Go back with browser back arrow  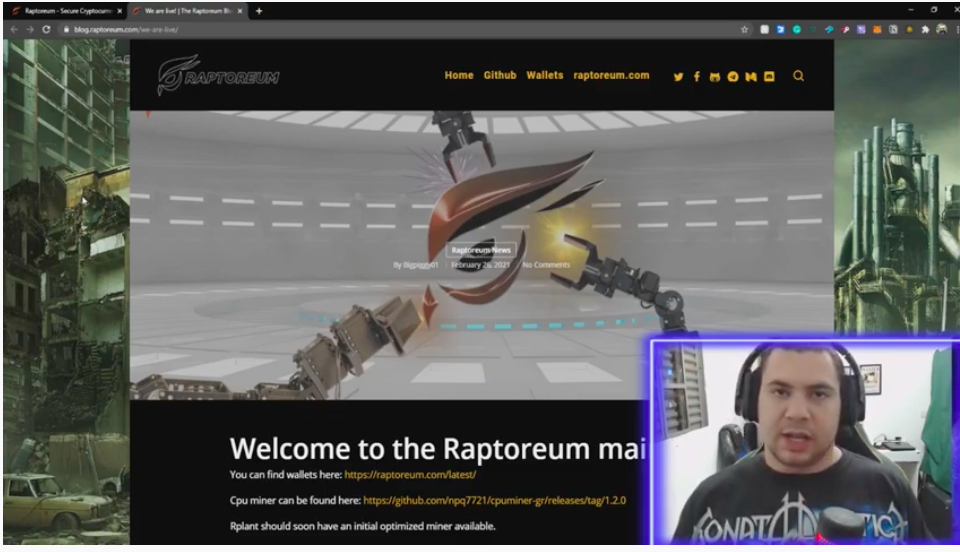click(14, 29)
